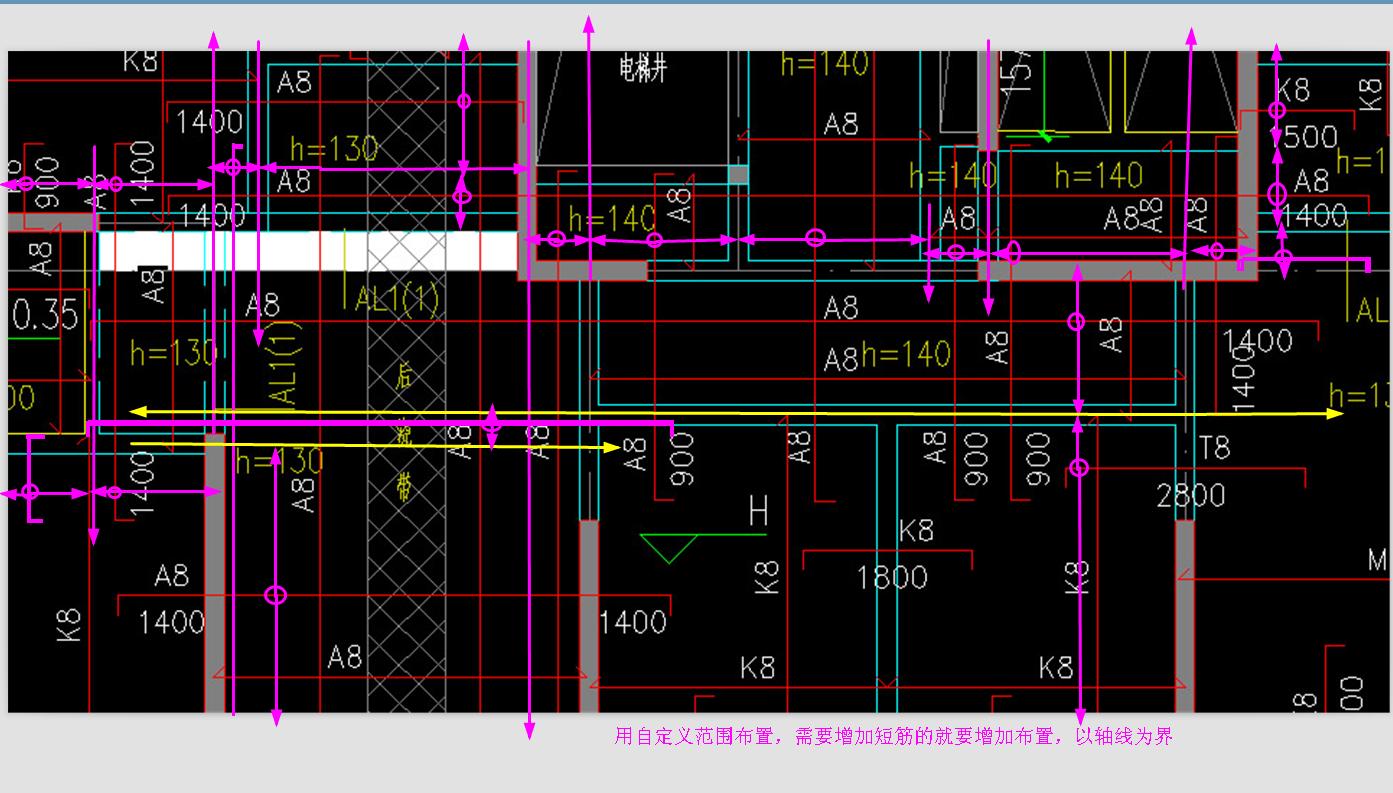Select the 2800 dimension text
The width and height of the screenshot is (1393, 793).
point(1191,495)
